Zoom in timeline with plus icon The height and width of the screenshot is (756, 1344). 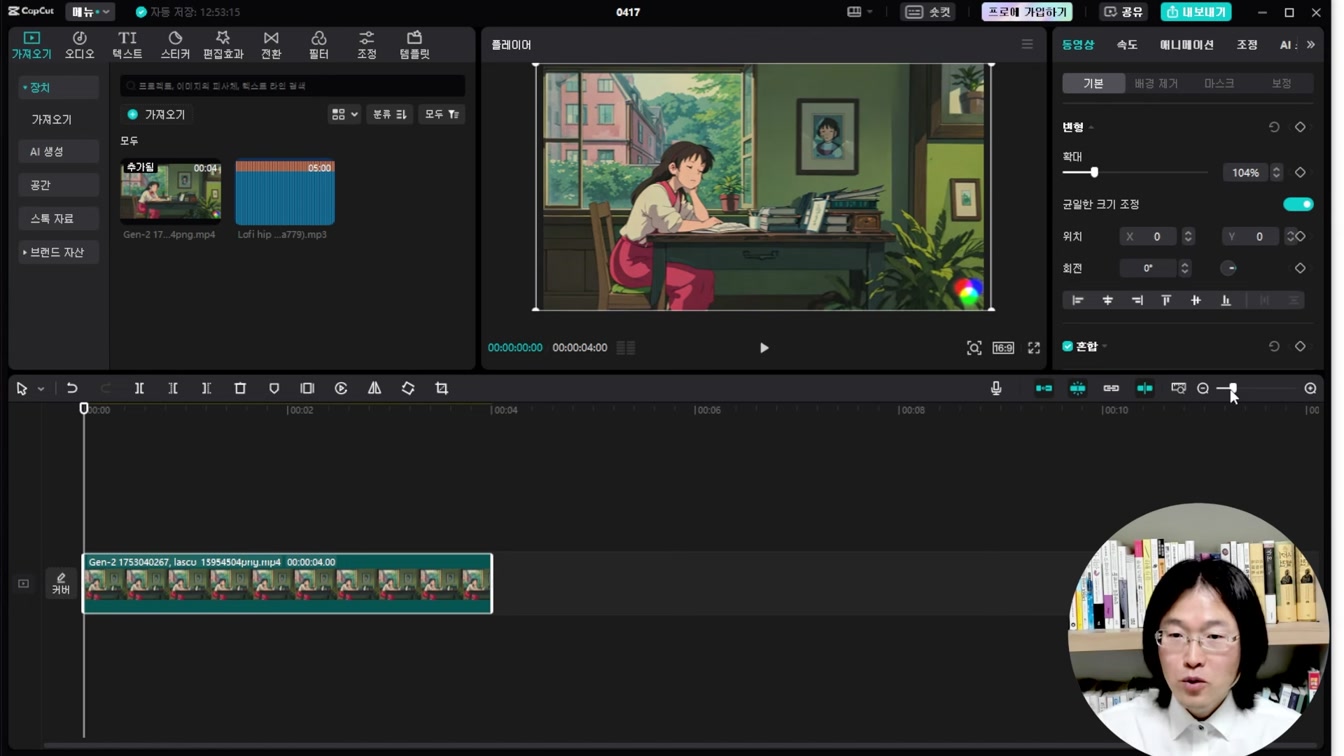point(1310,388)
